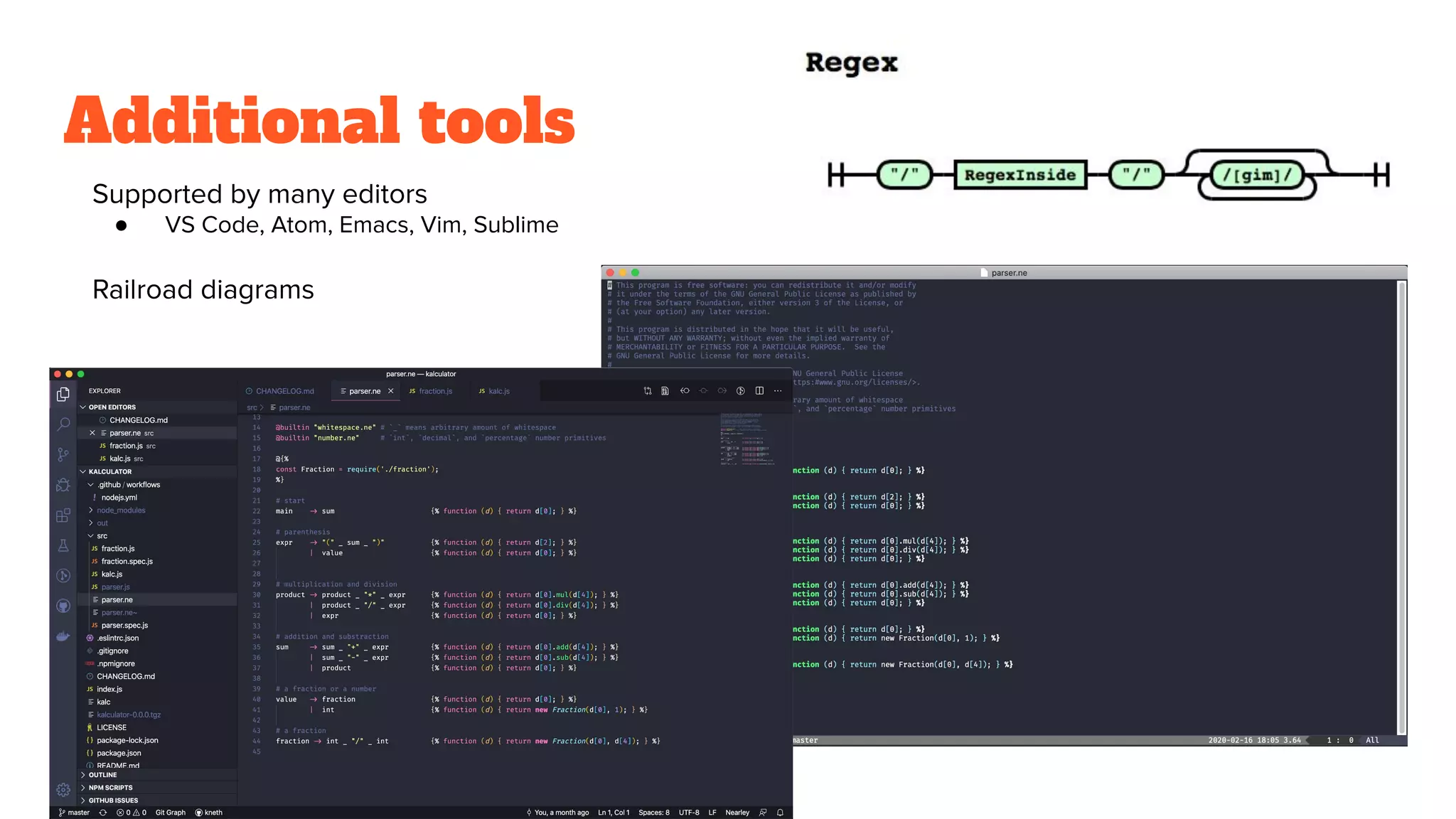Click the Manage gear icon
Screen dimensions: 1456x819
point(63,790)
